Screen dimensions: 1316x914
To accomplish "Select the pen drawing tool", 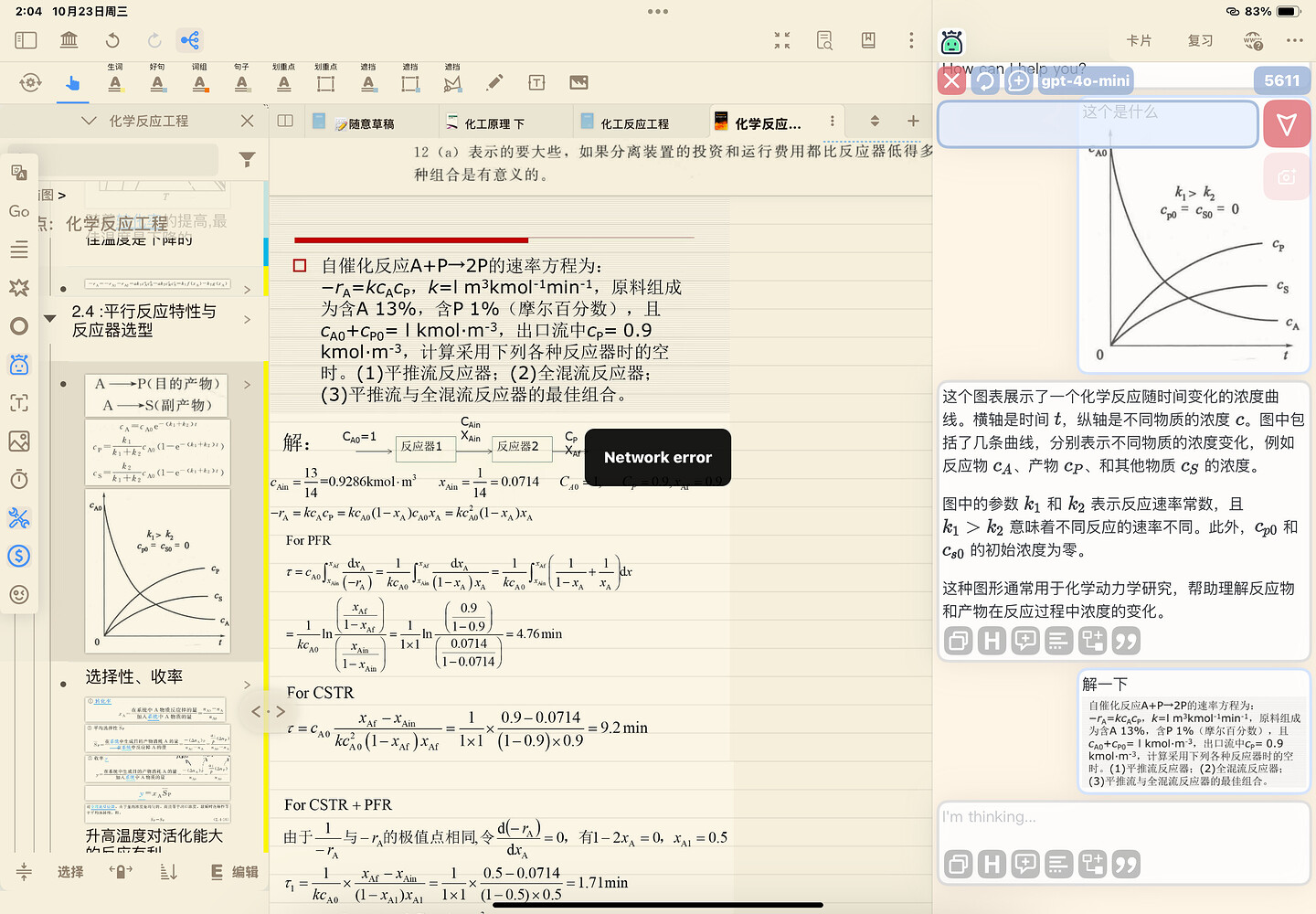I will click(494, 83).
